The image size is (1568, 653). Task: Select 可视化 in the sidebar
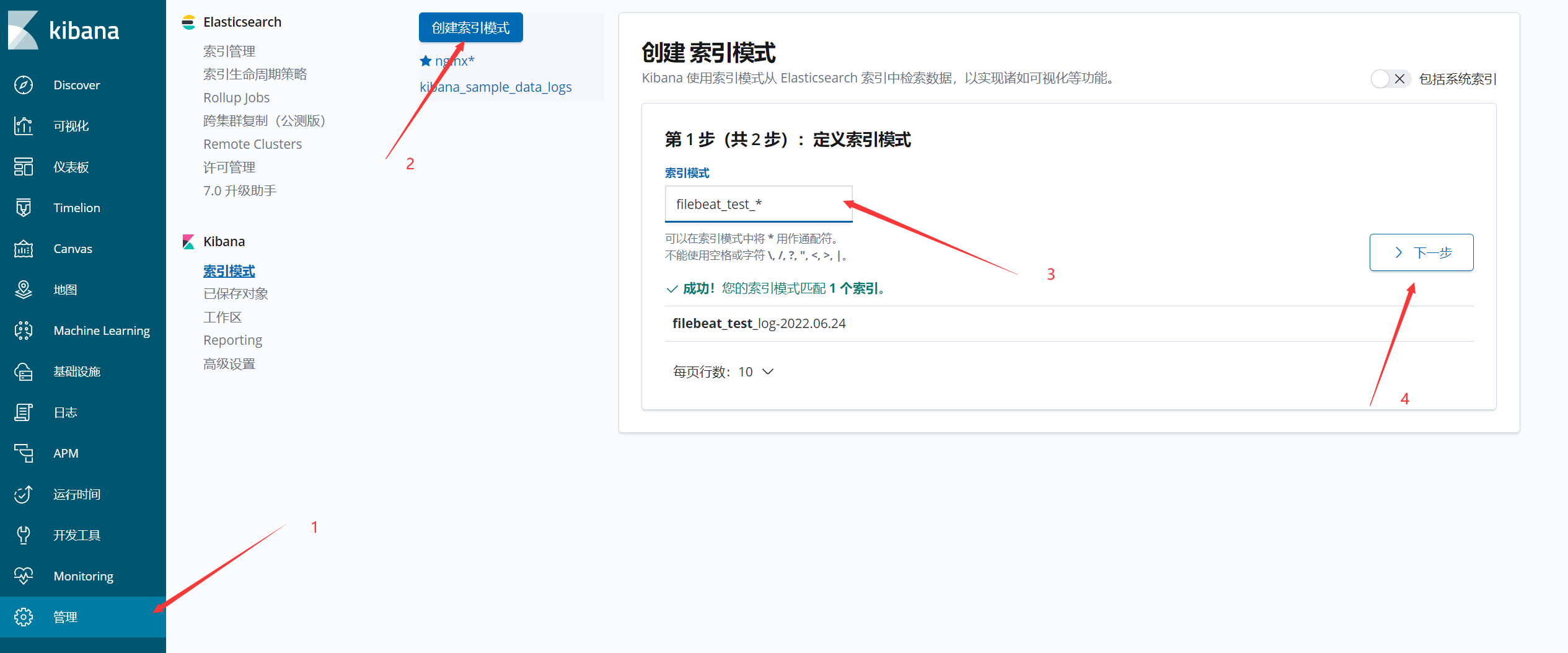click(x=83, y=126)
